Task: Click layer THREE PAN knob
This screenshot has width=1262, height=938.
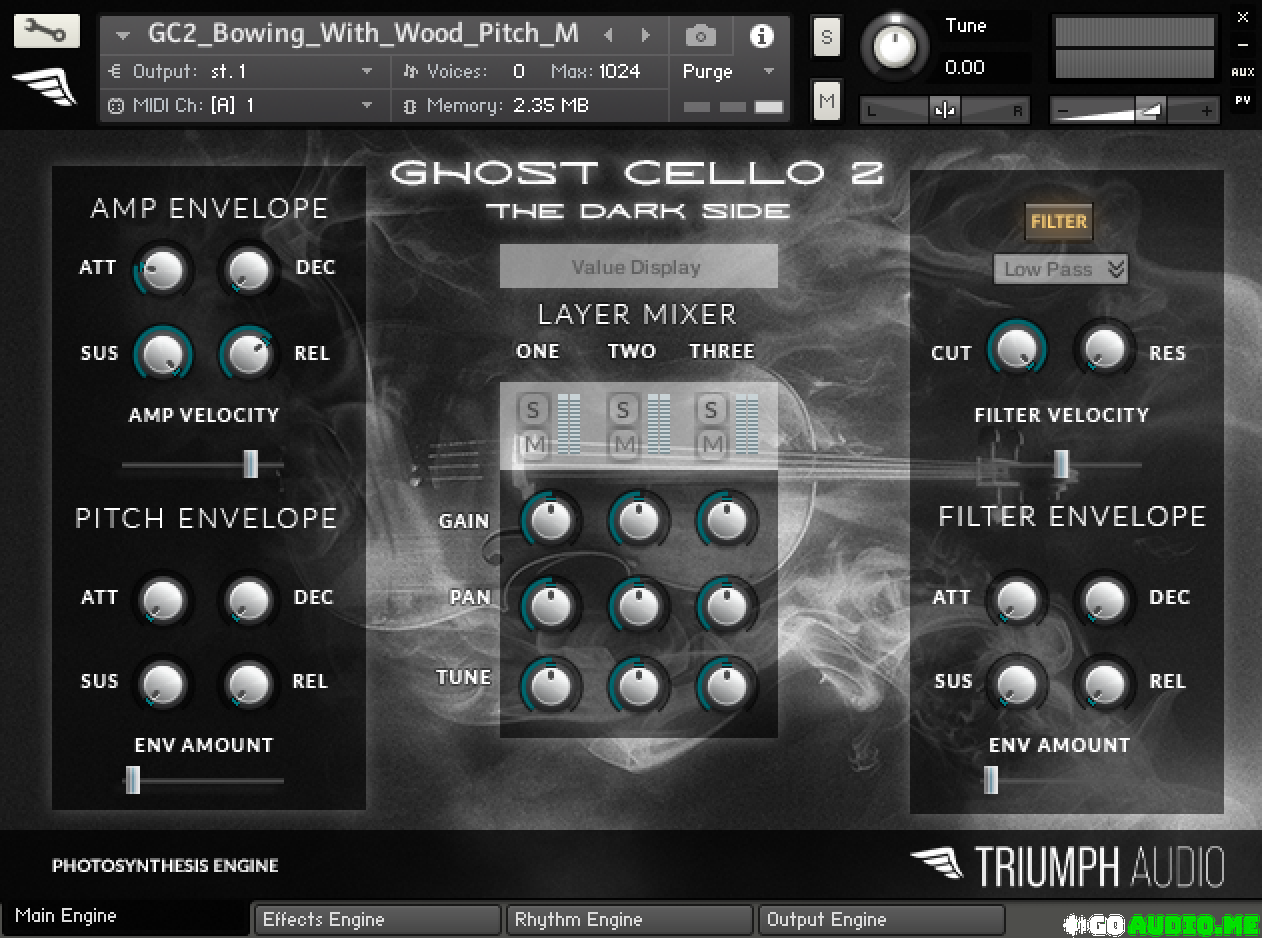Action: (x=727, y=604)
